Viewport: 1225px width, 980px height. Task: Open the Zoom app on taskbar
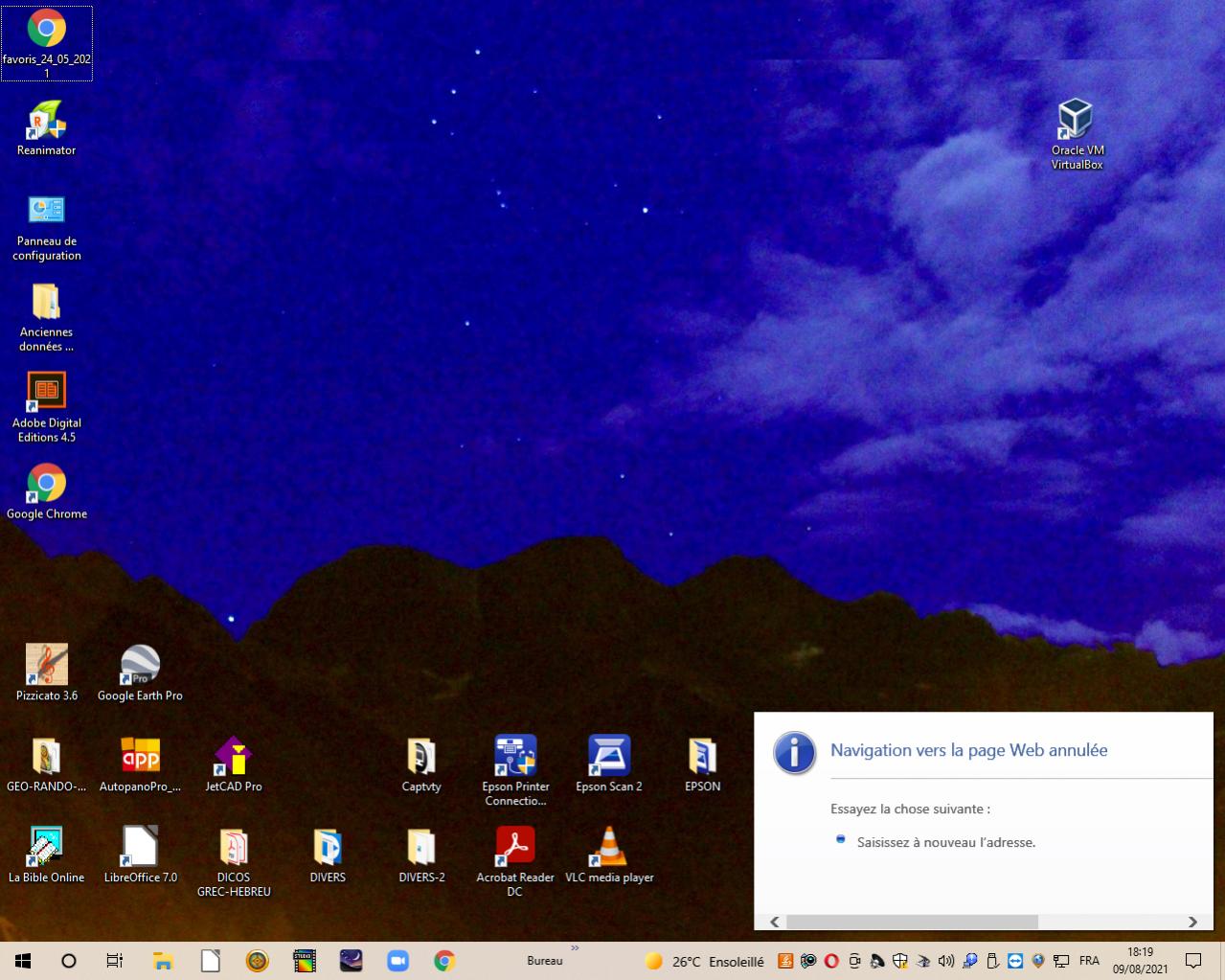coord(397,961)
